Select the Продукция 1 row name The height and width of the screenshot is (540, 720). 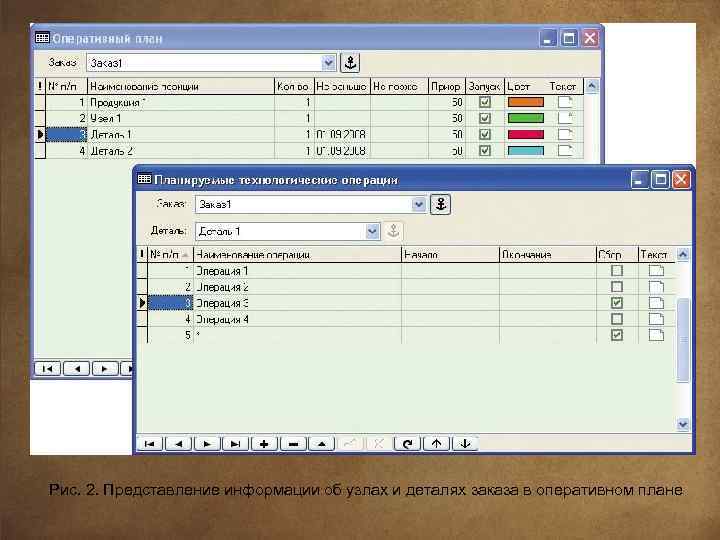click(x=118, y=102)
